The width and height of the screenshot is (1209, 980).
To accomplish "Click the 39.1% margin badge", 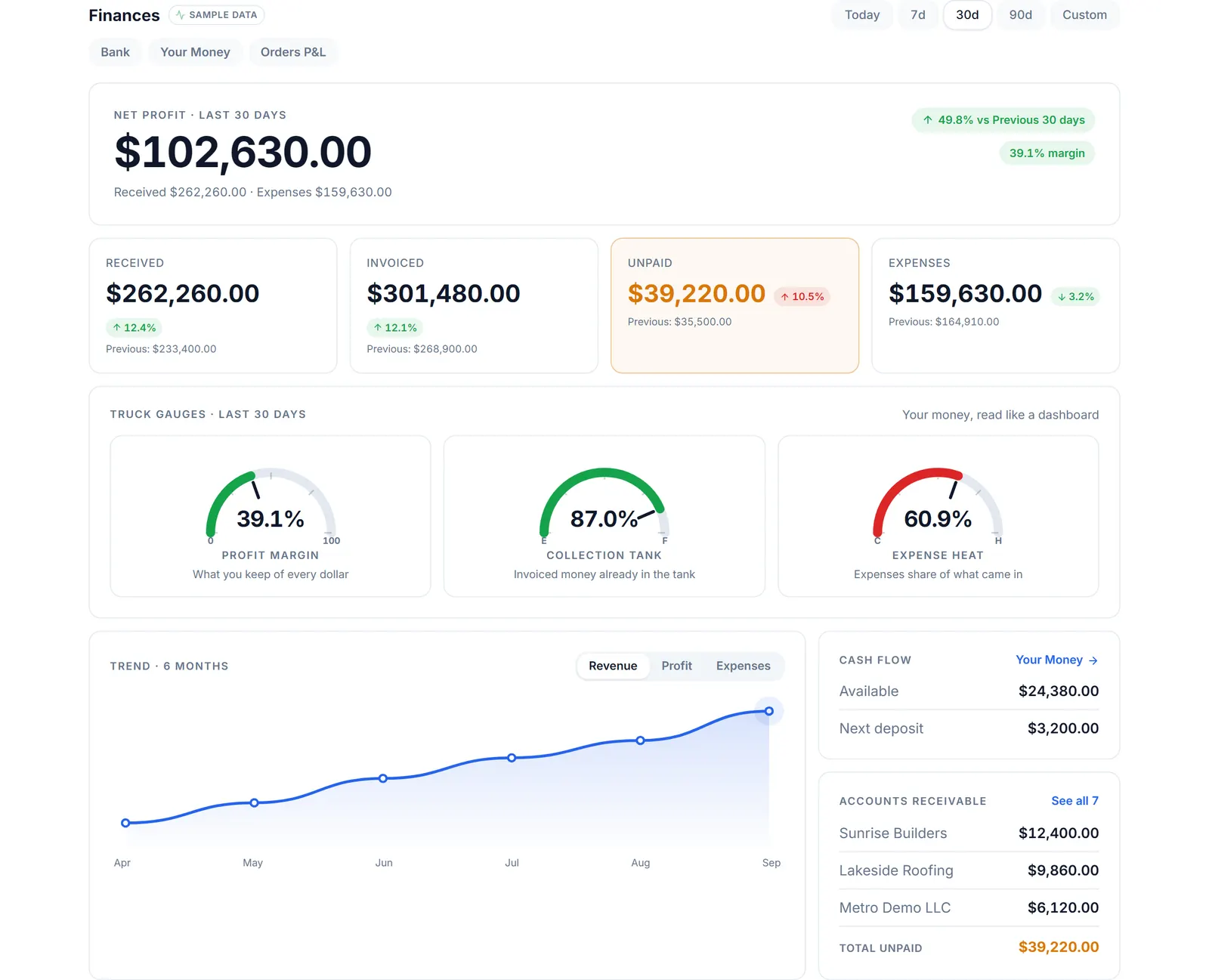I will pos(1047,153).
